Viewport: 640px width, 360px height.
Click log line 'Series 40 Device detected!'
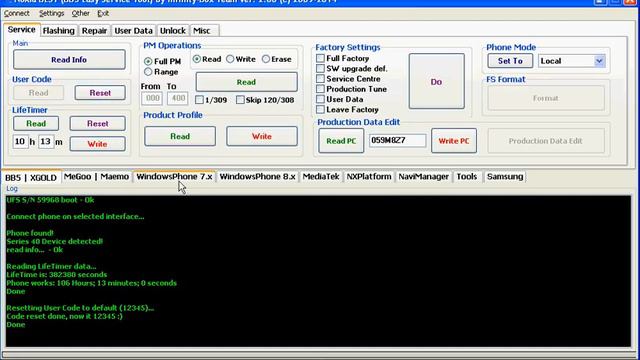point(55,241)
